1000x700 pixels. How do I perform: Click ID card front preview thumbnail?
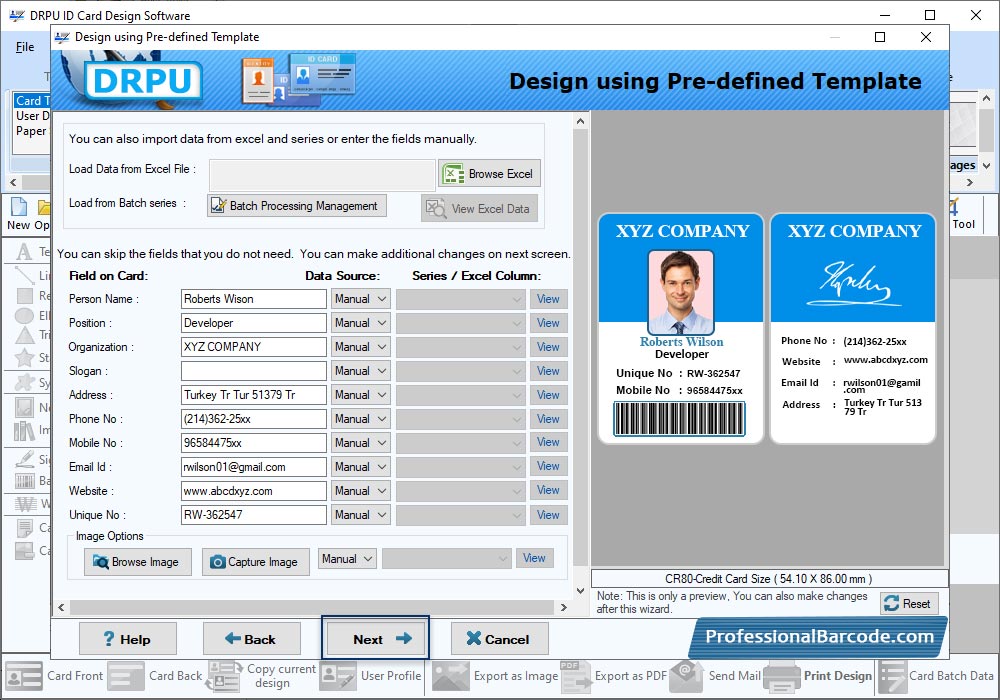[x=680, y=328]
